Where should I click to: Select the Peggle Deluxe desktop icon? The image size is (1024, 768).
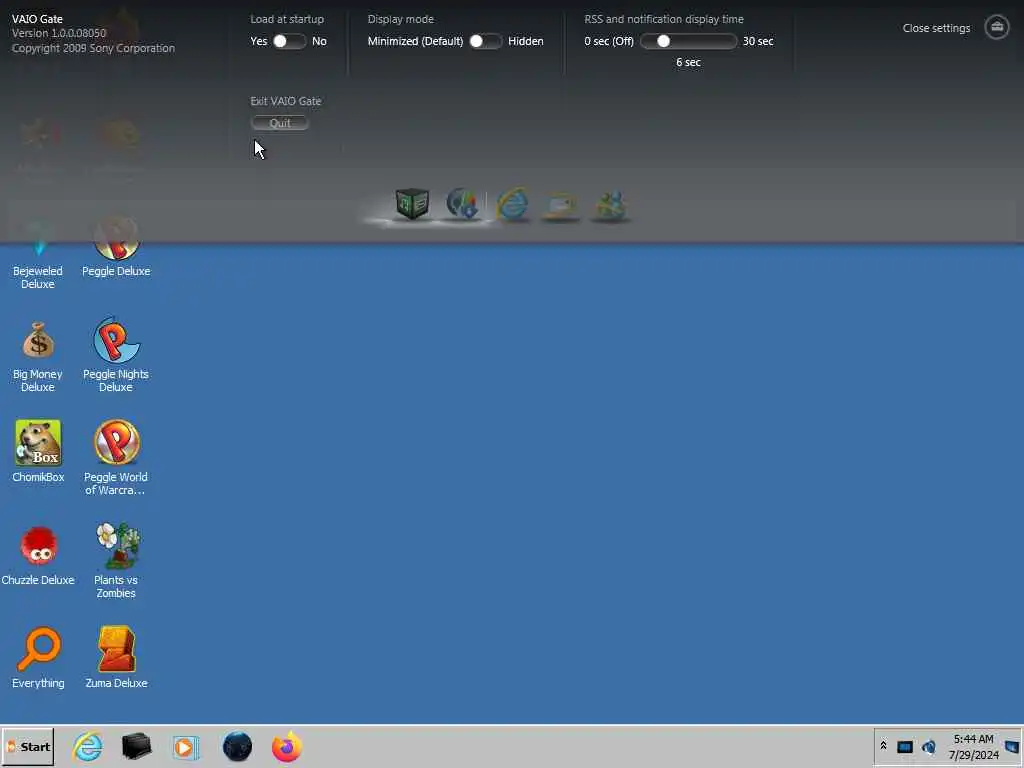(116, 248)
